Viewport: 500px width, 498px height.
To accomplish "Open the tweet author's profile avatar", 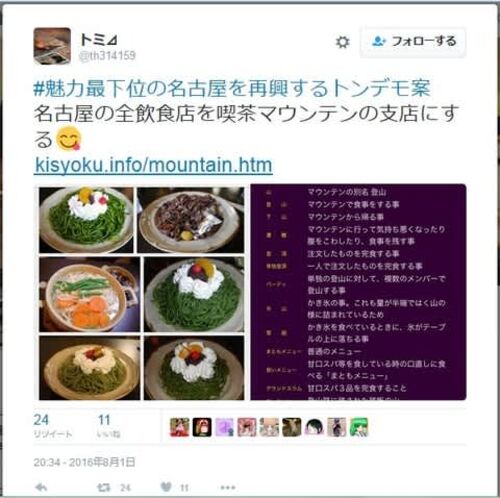I will (52, 46).
